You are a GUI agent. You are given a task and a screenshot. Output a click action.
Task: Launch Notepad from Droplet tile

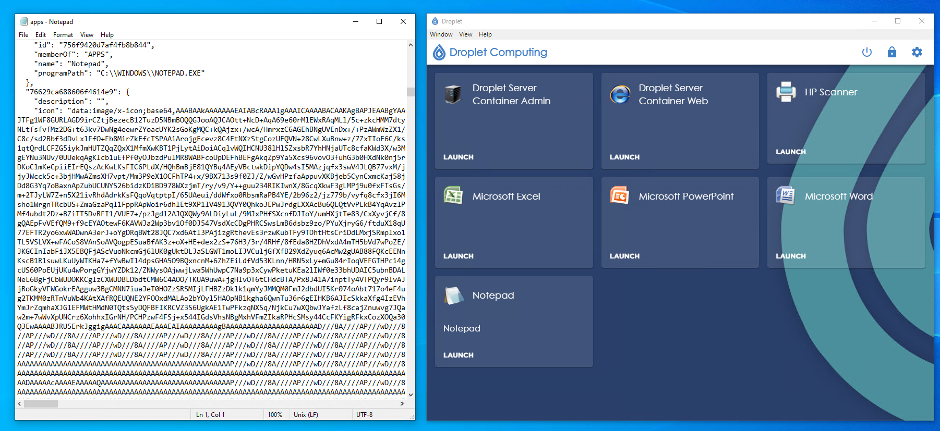[x=458, y=355]
